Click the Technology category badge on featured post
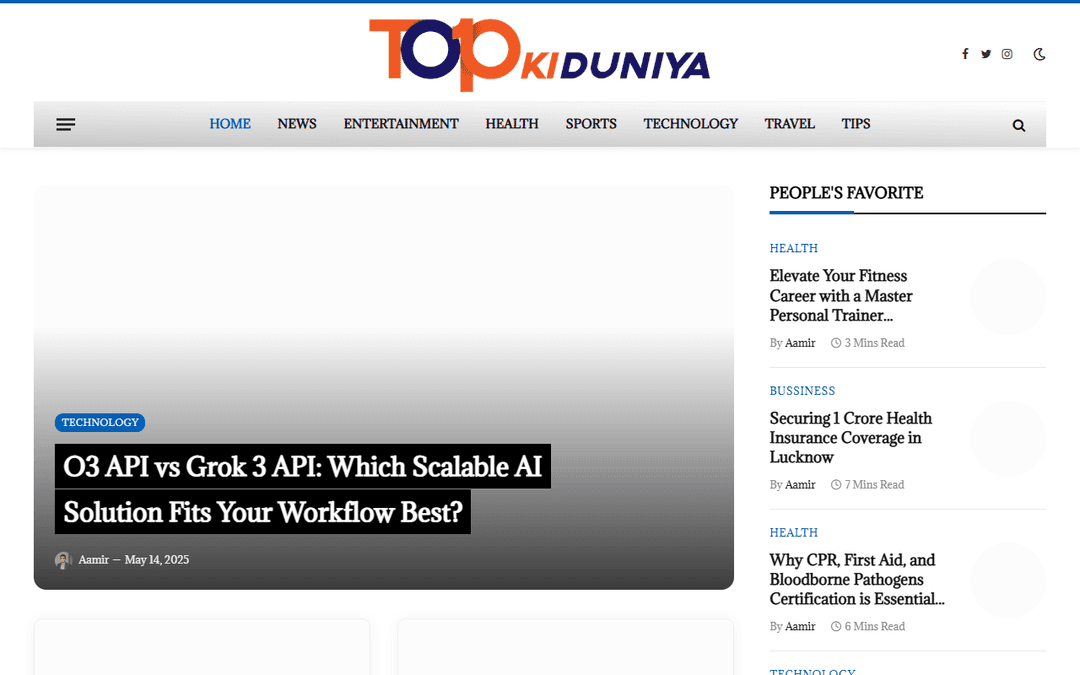Viewport: 1080px width, 675px height. pyautogui.click(x=100, y=422)
